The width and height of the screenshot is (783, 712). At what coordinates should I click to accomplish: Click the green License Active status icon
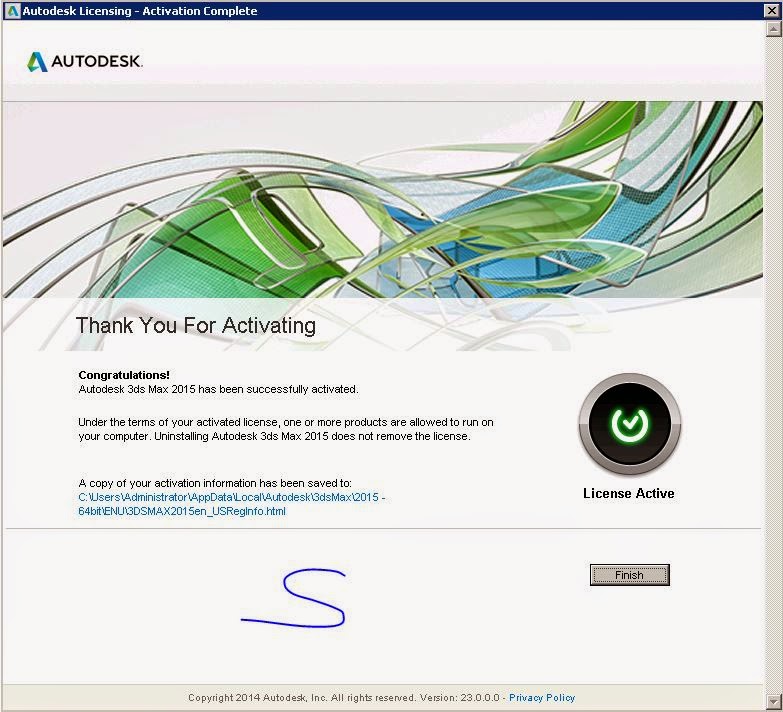pos(629,424)
